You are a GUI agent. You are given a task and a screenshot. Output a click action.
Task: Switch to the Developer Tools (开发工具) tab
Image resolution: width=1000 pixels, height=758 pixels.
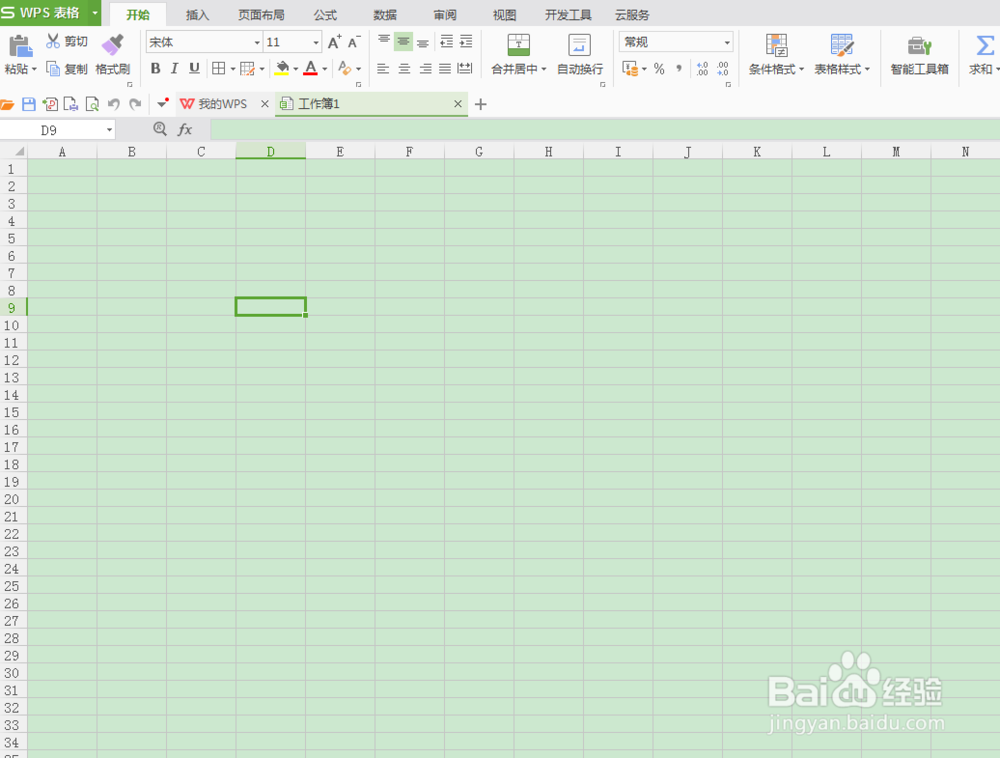(568, 15)
